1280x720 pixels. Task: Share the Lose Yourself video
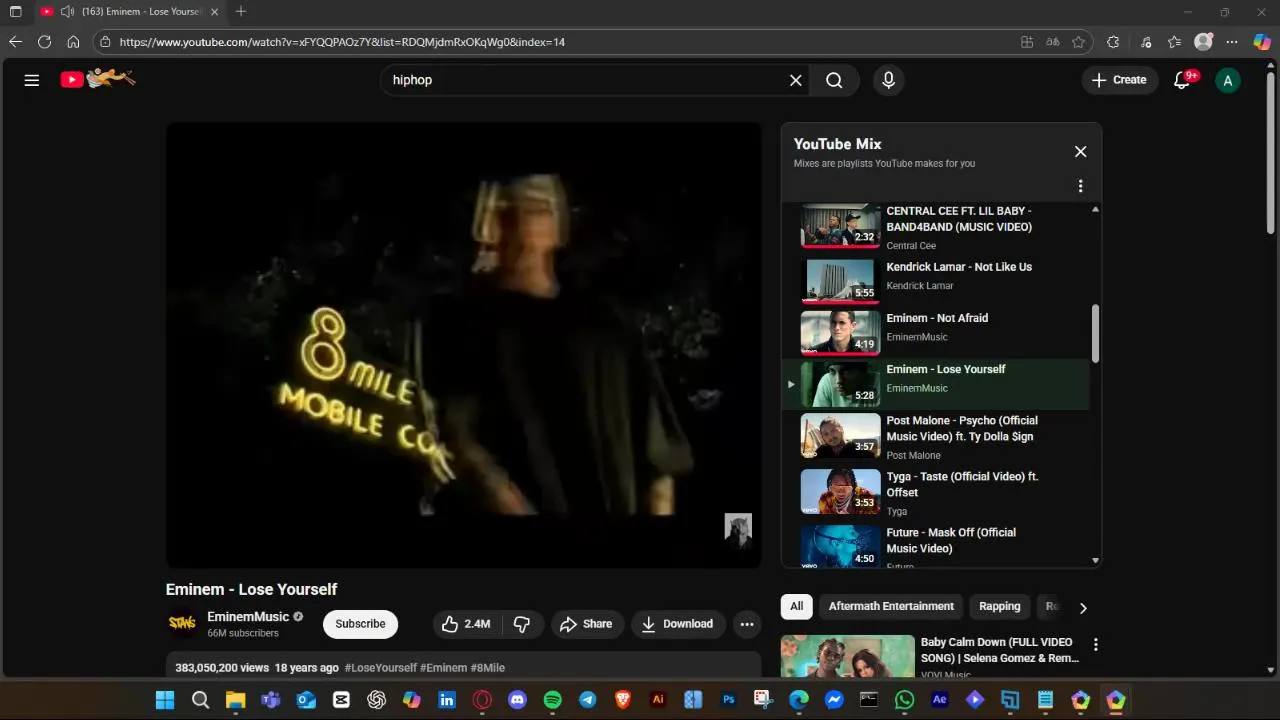pyautogui.click(x=586, y=624)
